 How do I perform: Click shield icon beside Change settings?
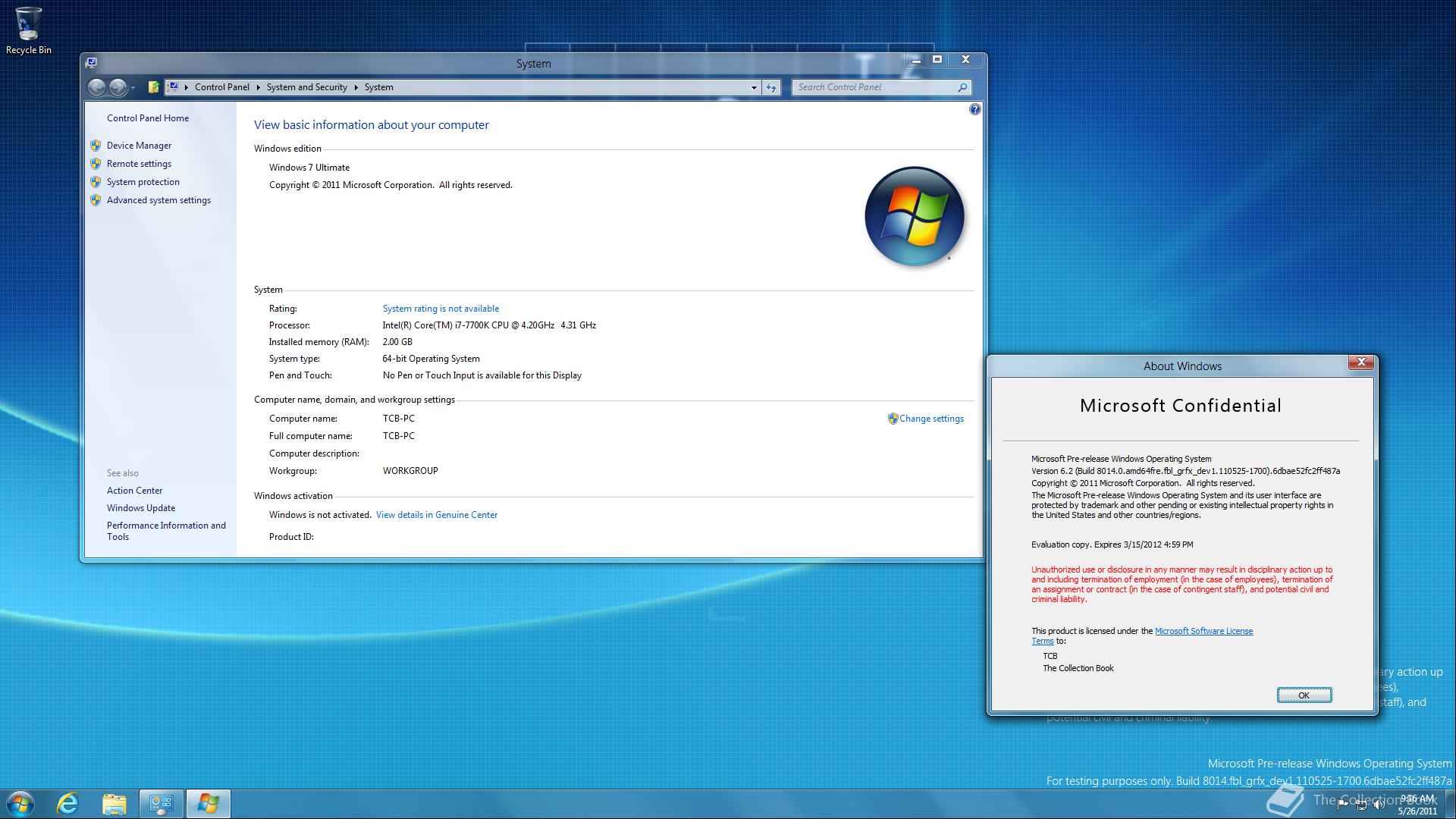[x=893, y=419]
